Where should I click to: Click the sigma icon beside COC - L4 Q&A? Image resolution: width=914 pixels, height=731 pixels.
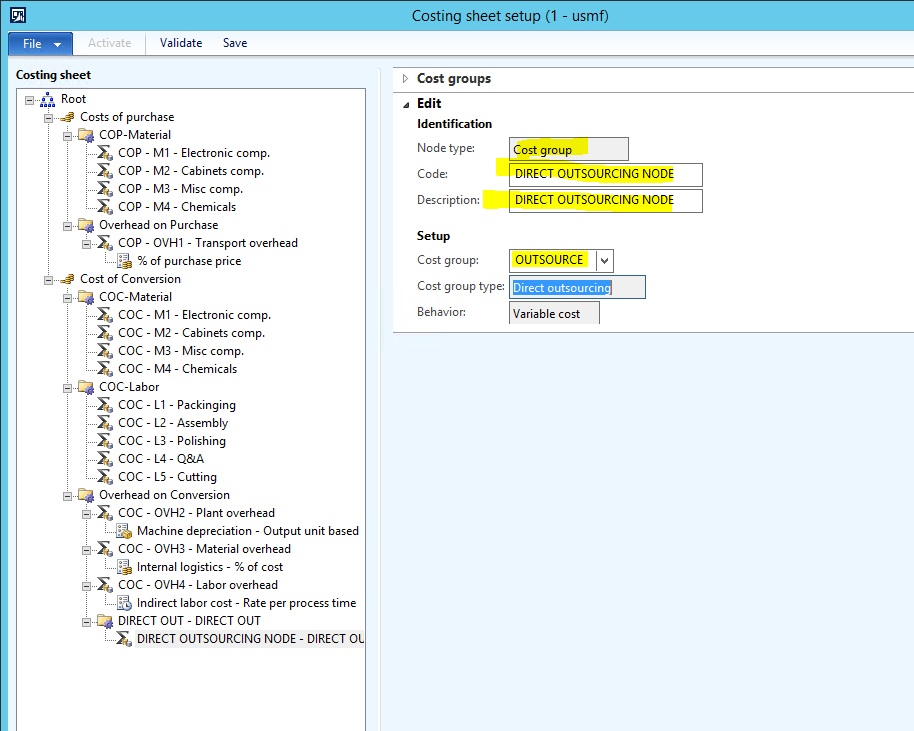(x=104, y=459)
